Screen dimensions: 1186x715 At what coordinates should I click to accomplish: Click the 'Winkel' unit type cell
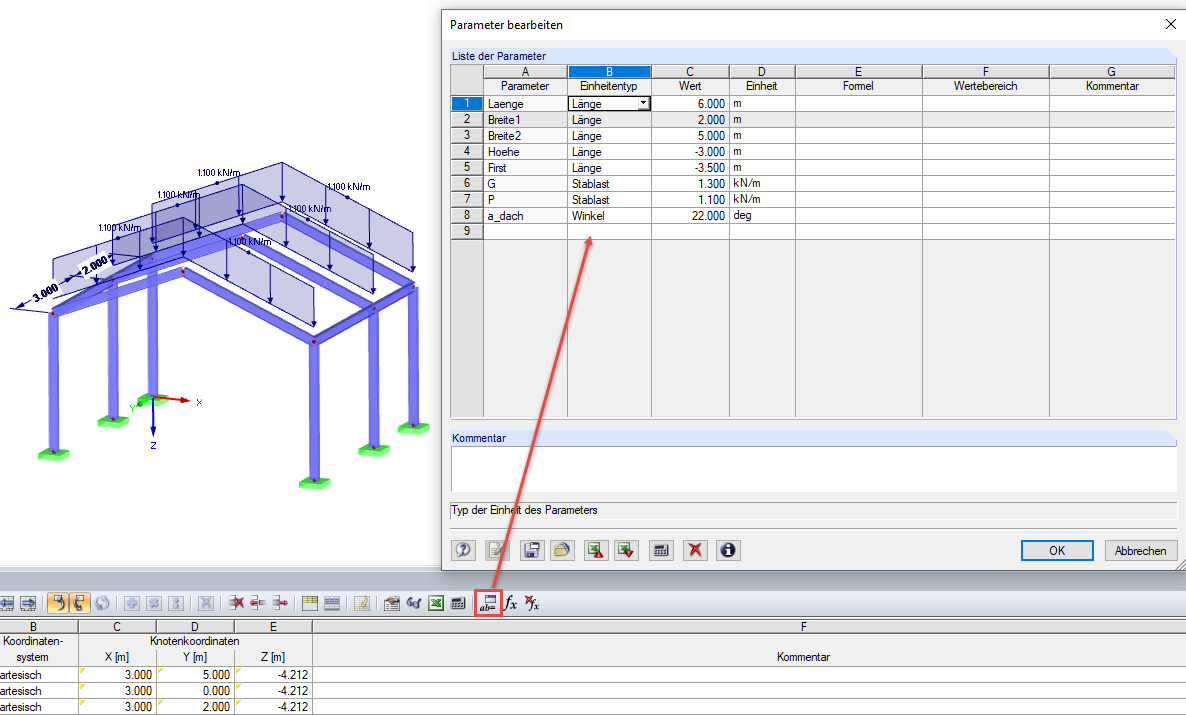pyautogui.click(x=609, y=216)
